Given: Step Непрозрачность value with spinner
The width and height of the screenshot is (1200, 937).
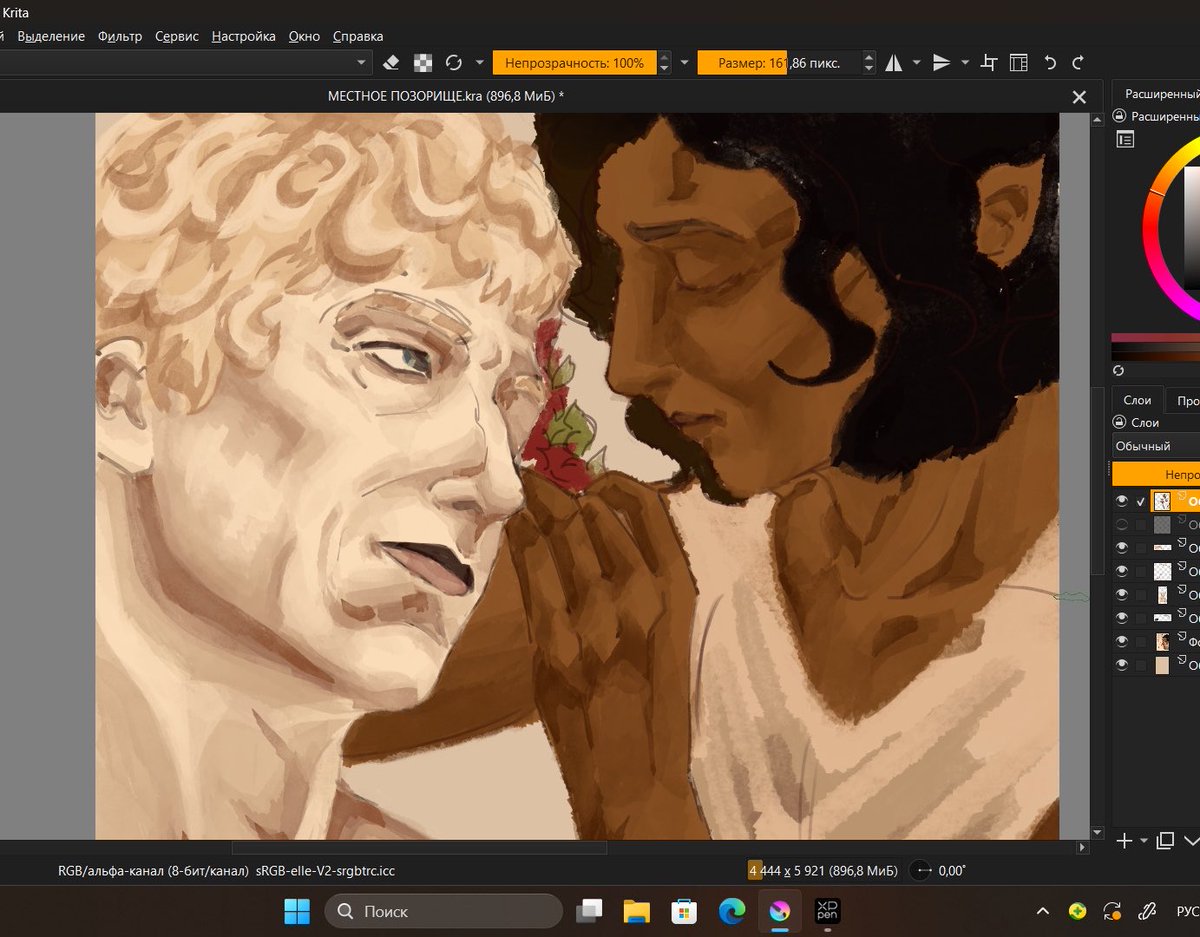Looking at the screenshot, I should pyautogui.click(x=664, y=63).
